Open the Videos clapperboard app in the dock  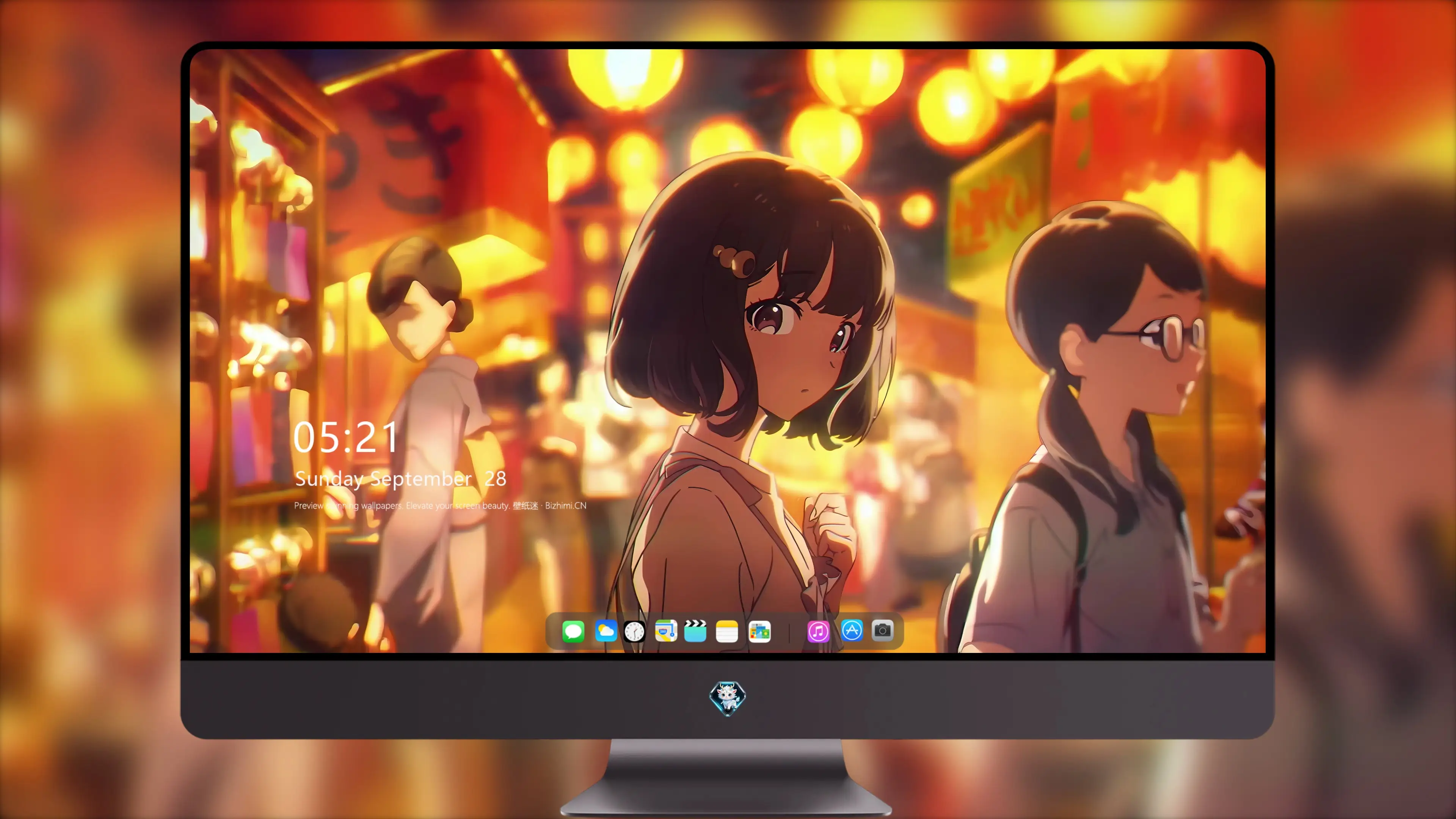pos(695,631)
